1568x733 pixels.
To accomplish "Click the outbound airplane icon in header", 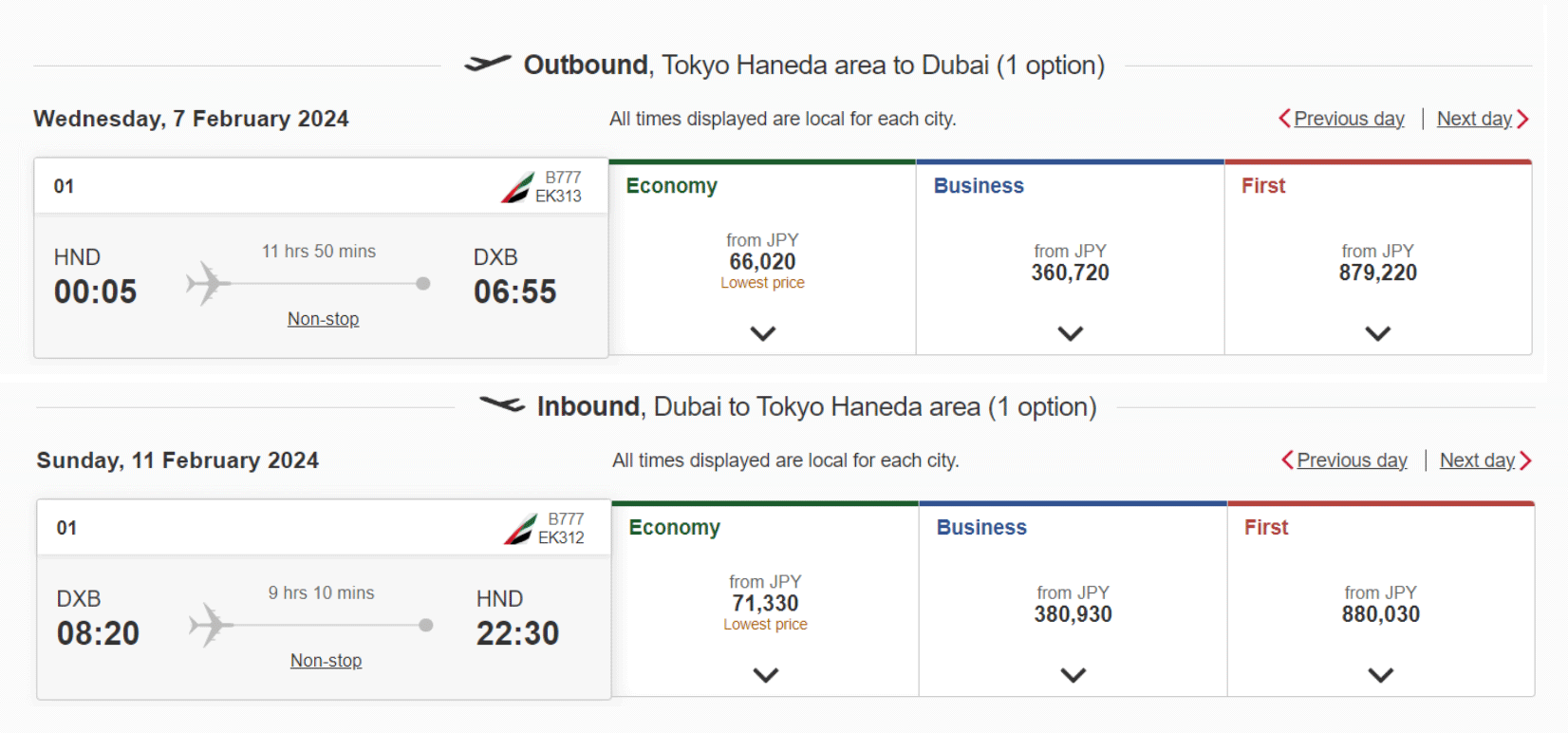I will (488, 64).
